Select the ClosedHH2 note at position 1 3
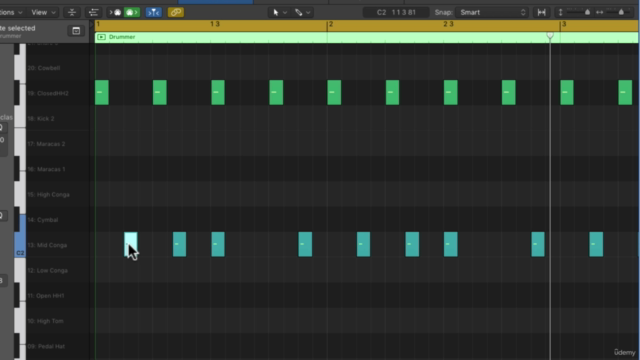 click(x=218, y=93)
